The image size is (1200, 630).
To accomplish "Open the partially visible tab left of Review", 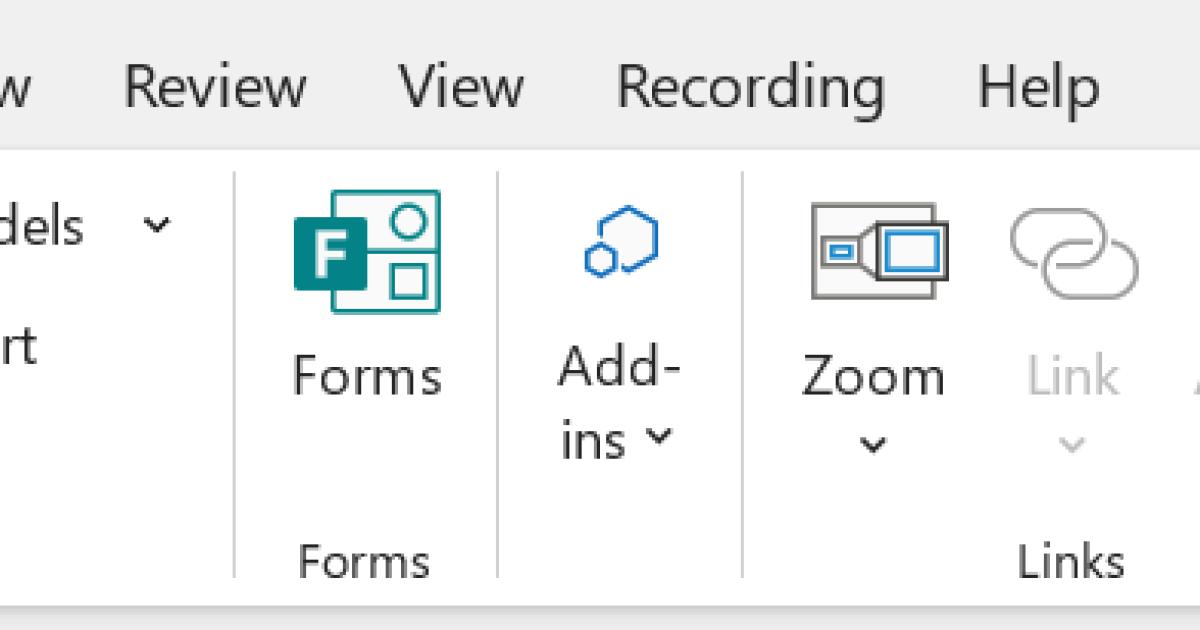I will point(14,87).
